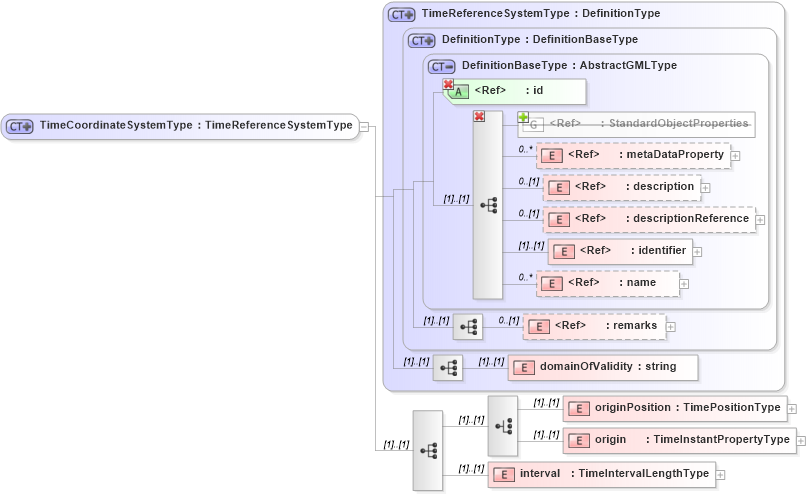Click the sequence icon inside DefinitionBaseType
The image size is (806, 495).
coord(488,205)
